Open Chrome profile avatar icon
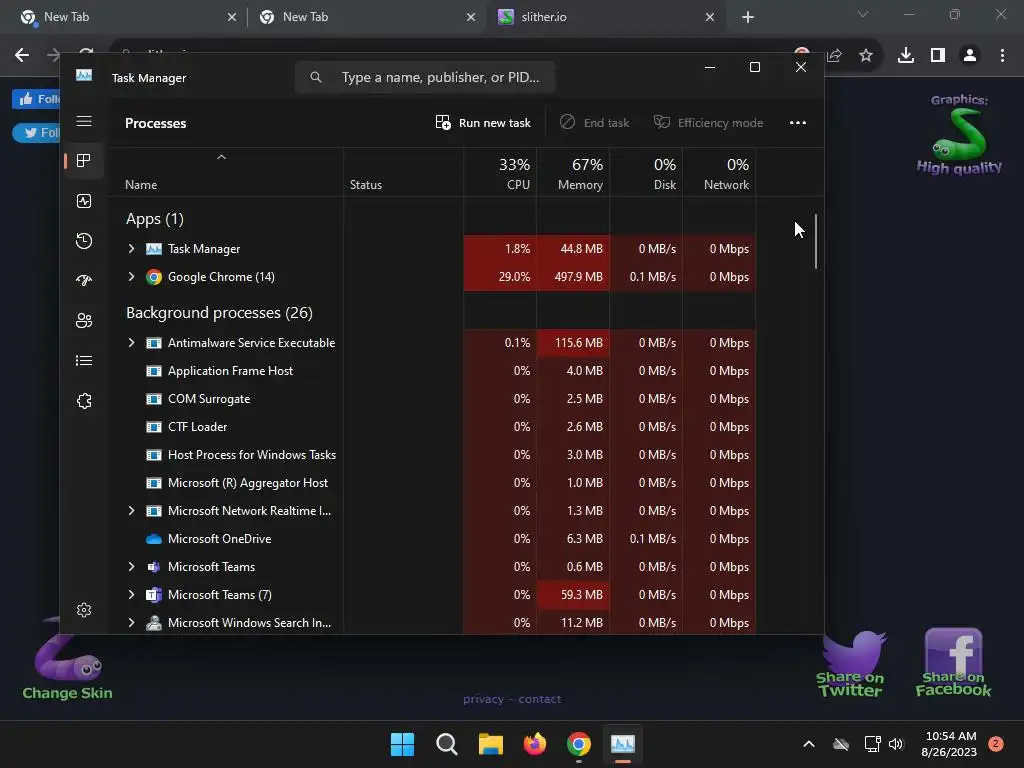Screen dimensions: 1024x768 pos(970,56)
